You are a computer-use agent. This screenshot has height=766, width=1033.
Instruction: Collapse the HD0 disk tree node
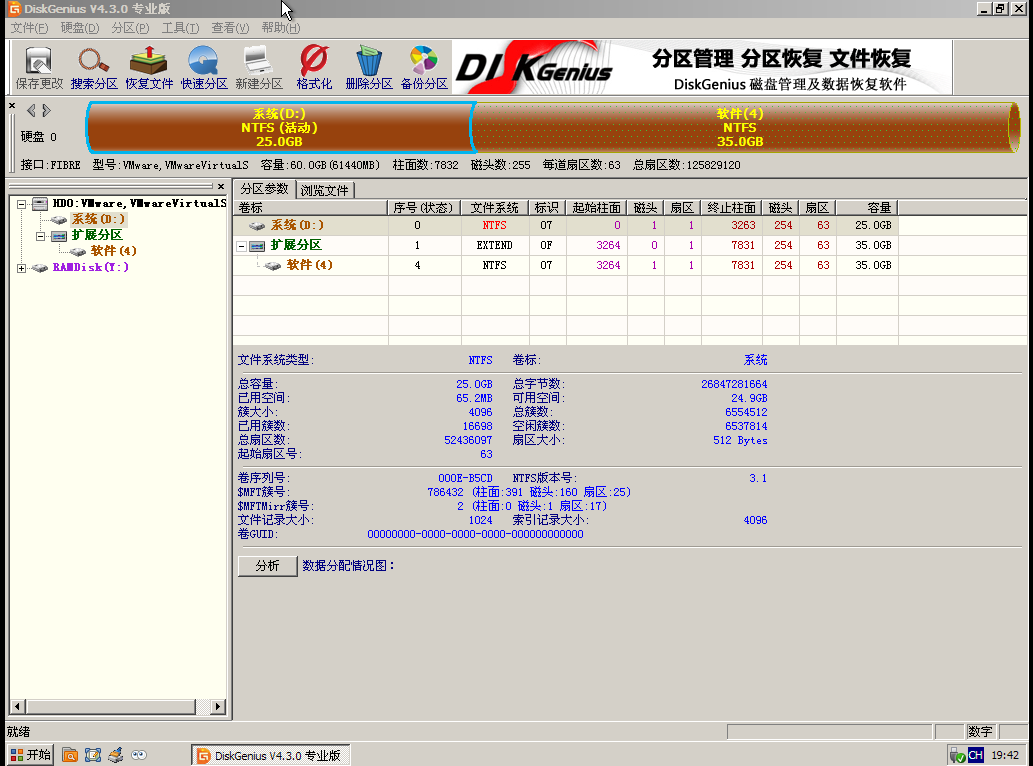tap(21, 204)
